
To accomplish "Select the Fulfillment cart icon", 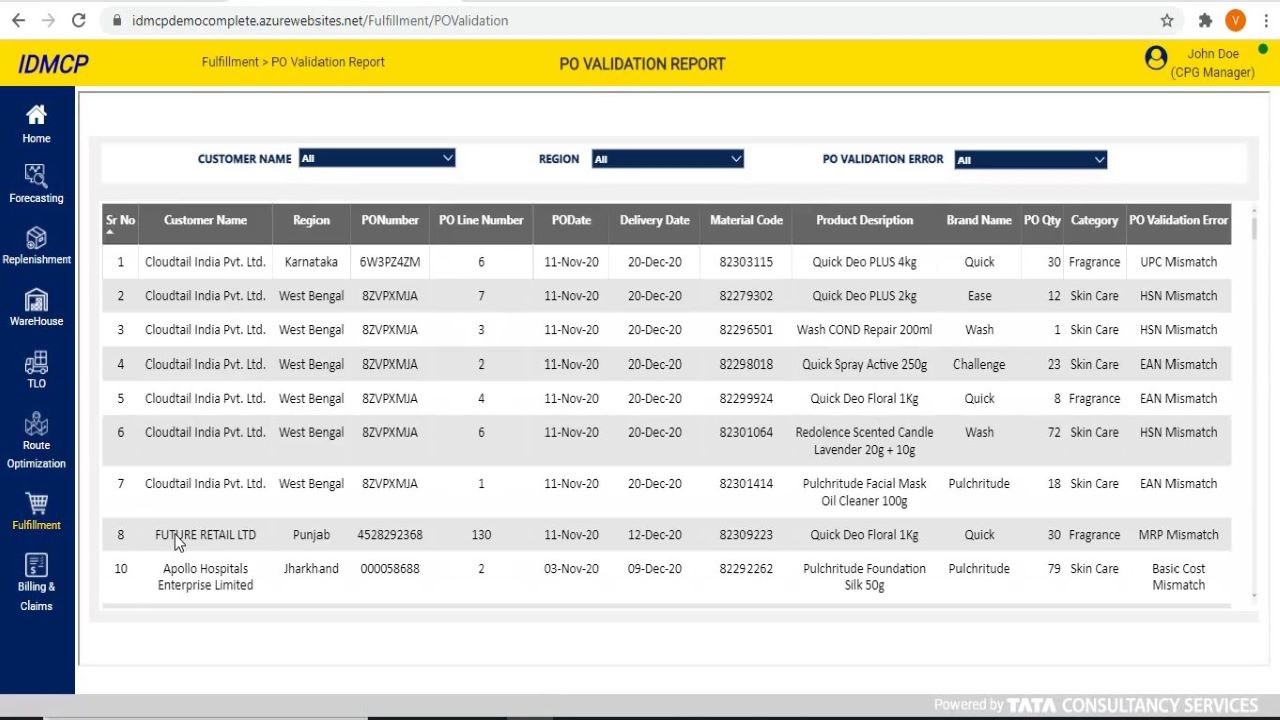I will click(36, 503).
